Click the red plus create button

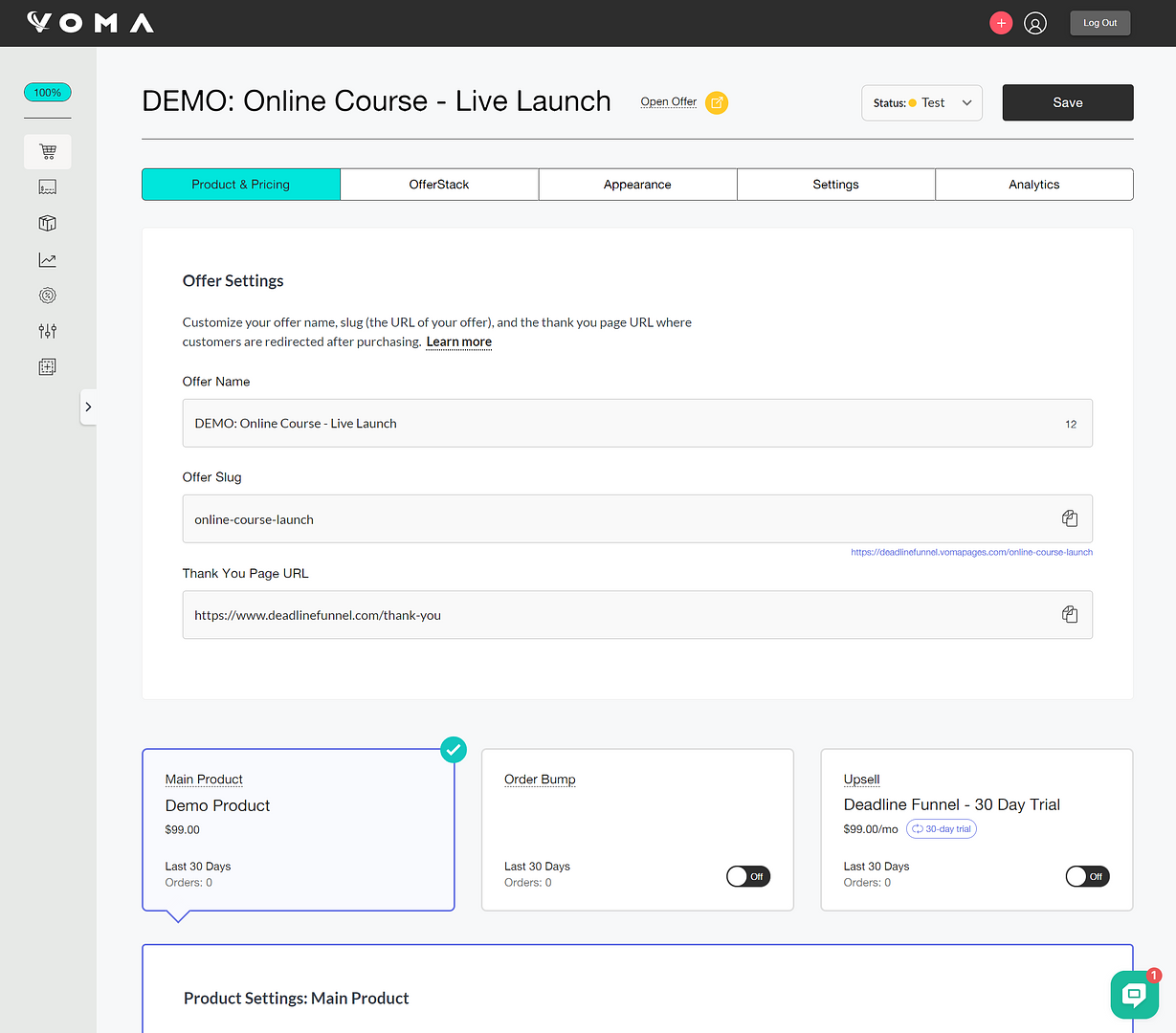(1001, 23)
